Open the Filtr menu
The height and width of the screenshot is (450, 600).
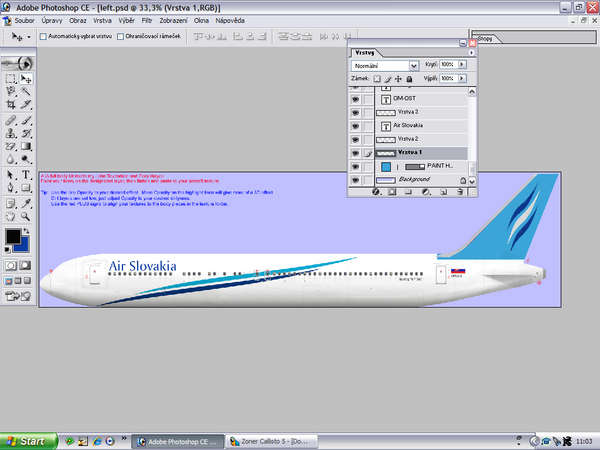[x=147, y=21]
